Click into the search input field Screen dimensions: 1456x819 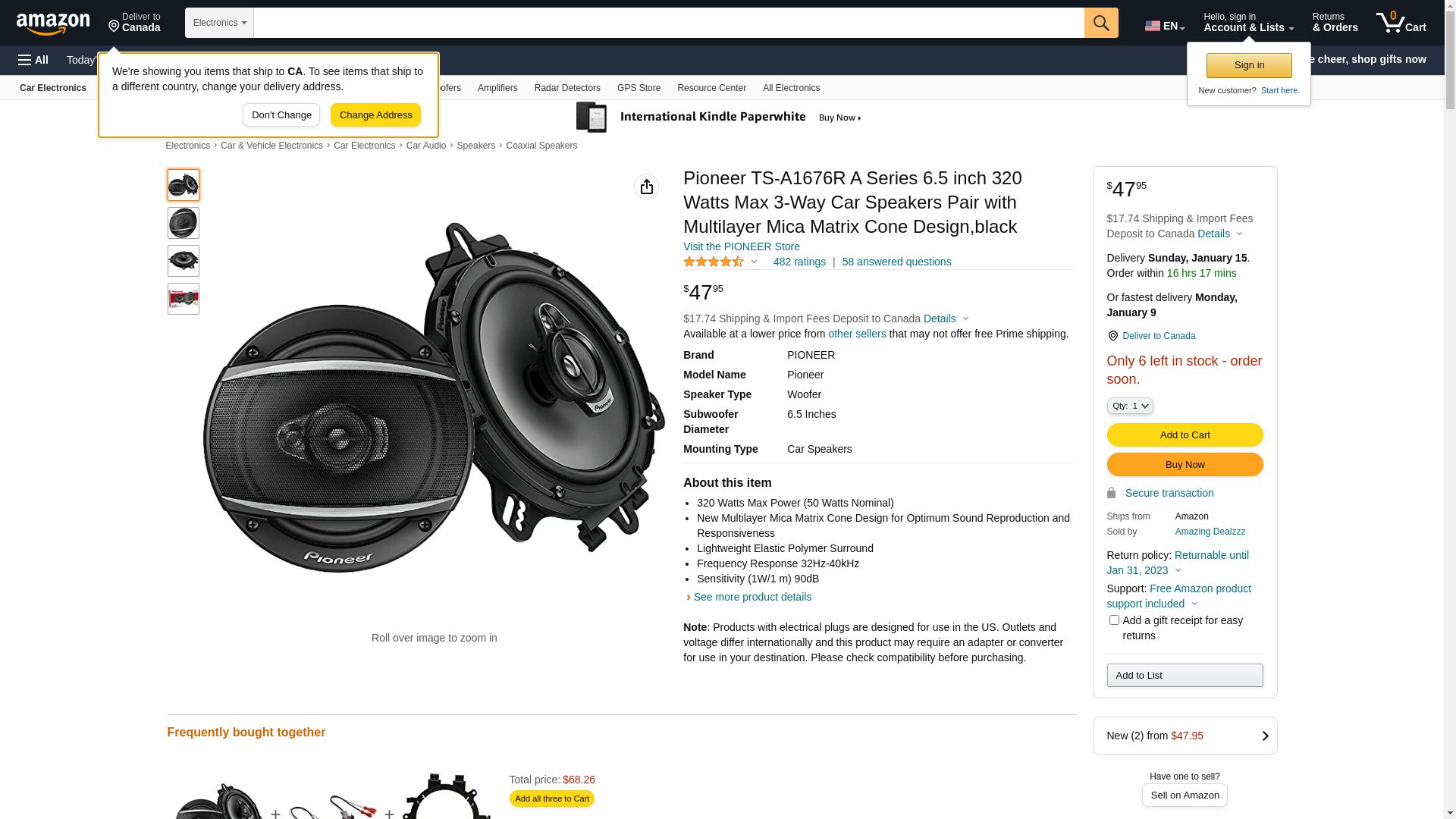(x=668, y=23)
